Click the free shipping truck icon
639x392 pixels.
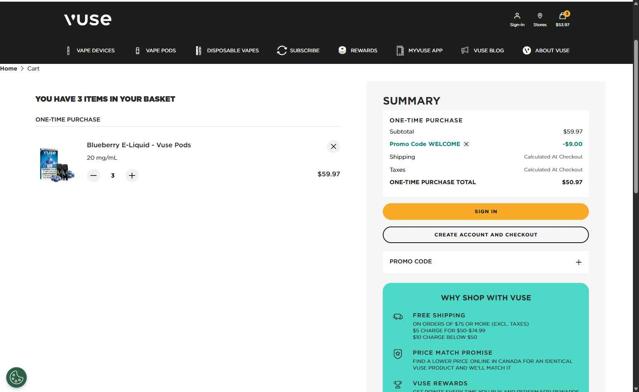398,317
